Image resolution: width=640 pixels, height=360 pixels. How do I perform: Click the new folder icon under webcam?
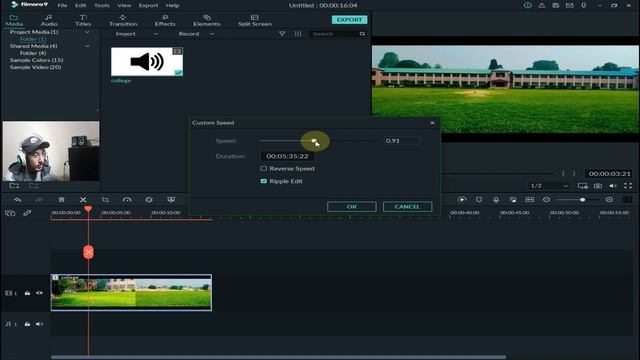tap(14, 186)
